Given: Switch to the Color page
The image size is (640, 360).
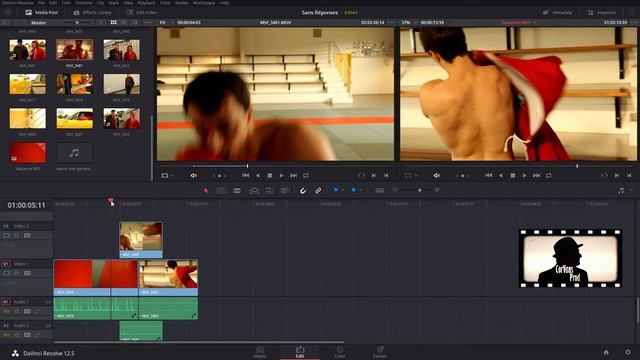Looking at the screenshot, I should (x=340, y=352).
